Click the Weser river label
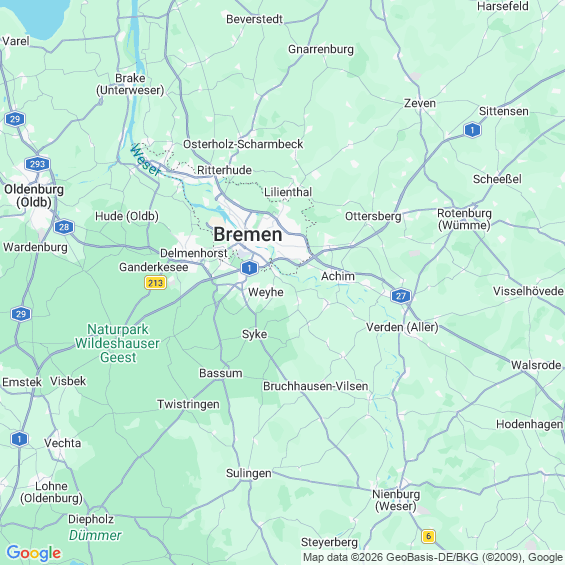This screenshot has width=565, height=565. tap(145, 160)
